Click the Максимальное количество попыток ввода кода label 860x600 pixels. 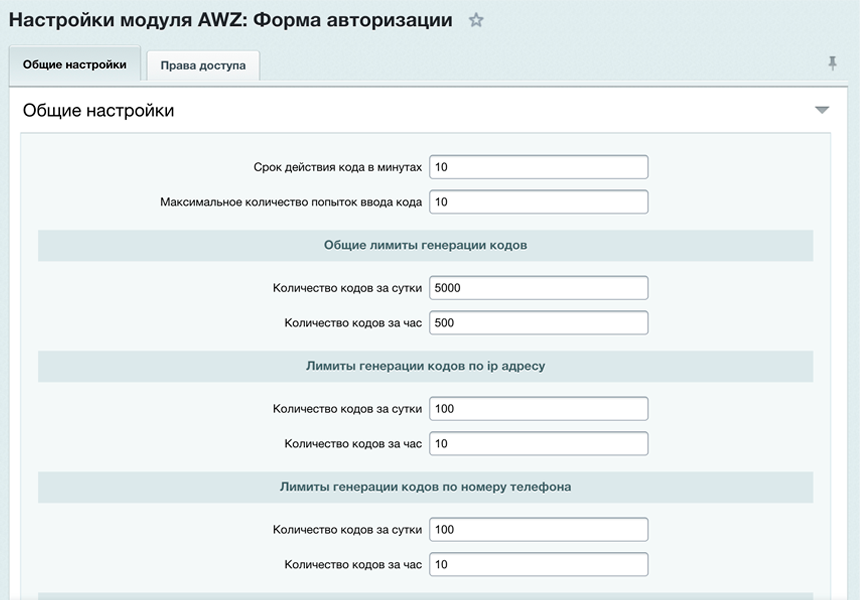[291, 202]
